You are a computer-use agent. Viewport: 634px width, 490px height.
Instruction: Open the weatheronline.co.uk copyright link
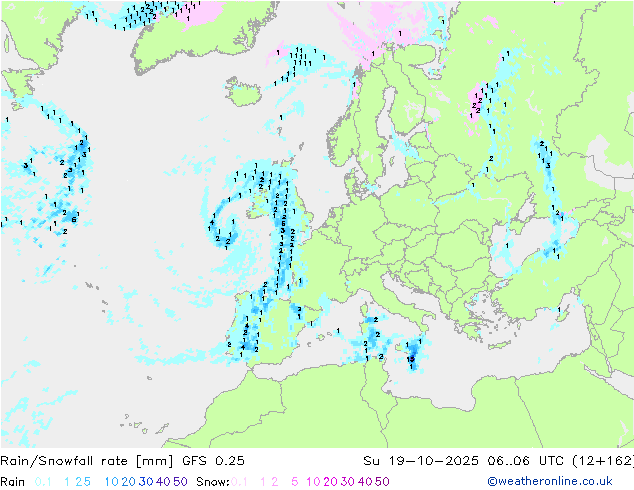[x=550, y=481]
